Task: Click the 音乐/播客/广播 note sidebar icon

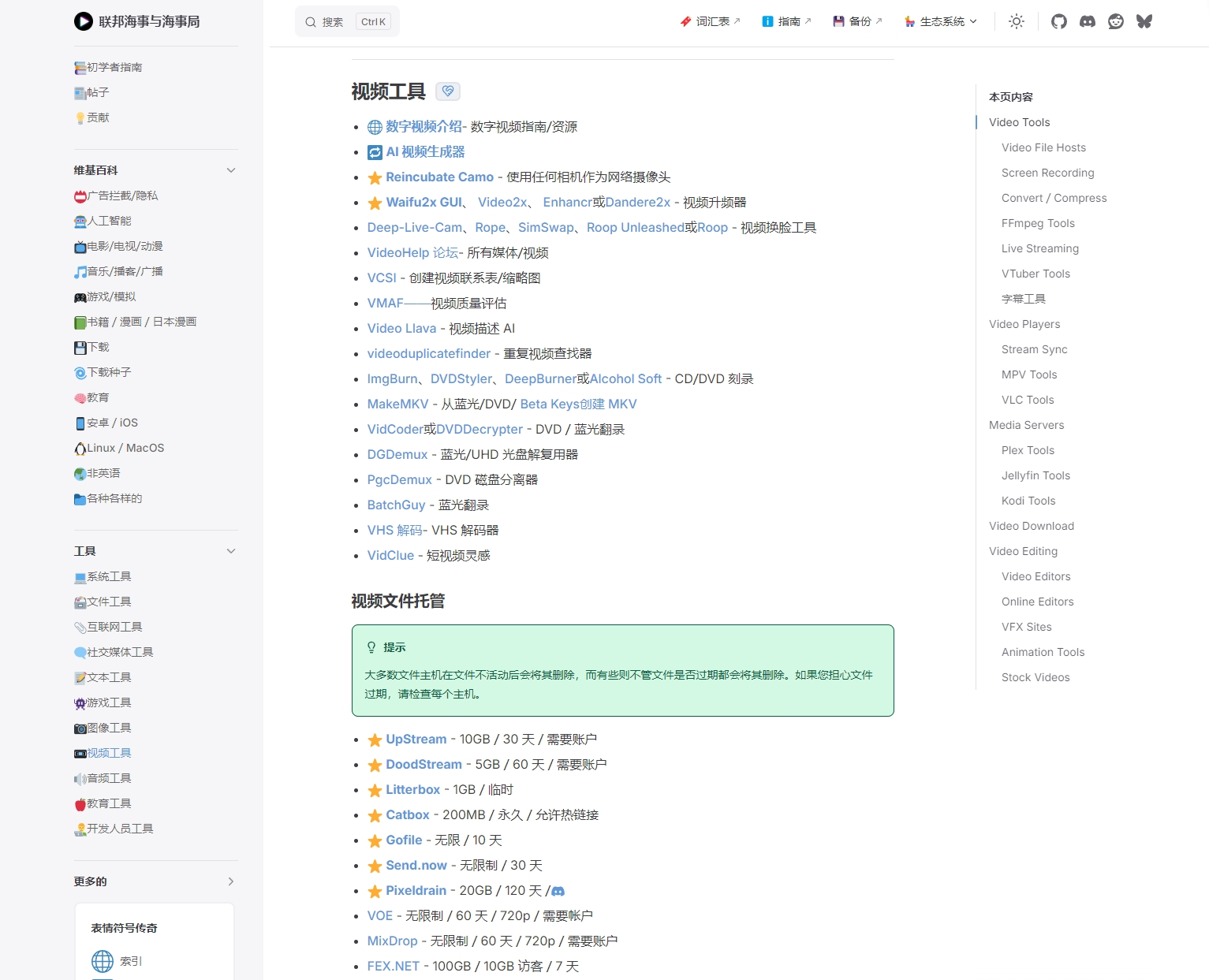Action: pos(80,272)
